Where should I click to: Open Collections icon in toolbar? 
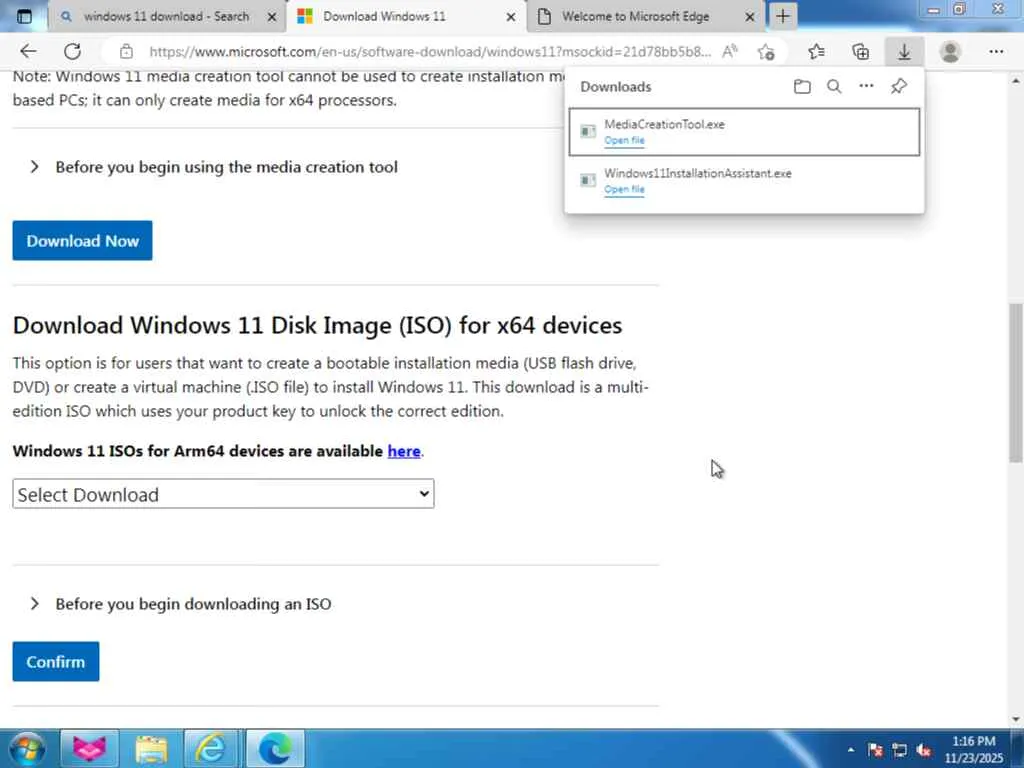861,52
